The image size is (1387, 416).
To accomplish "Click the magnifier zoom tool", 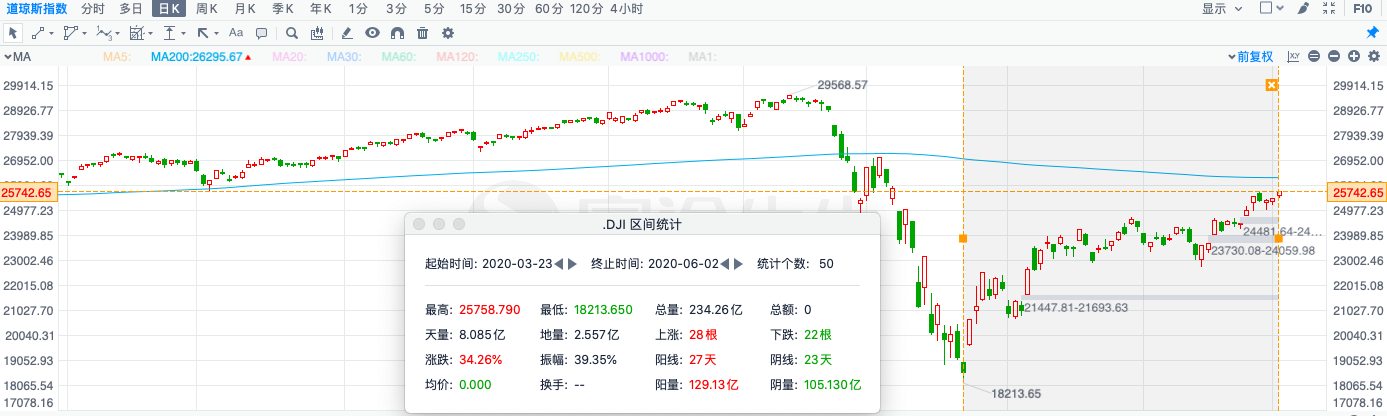I will click(292, 33).
